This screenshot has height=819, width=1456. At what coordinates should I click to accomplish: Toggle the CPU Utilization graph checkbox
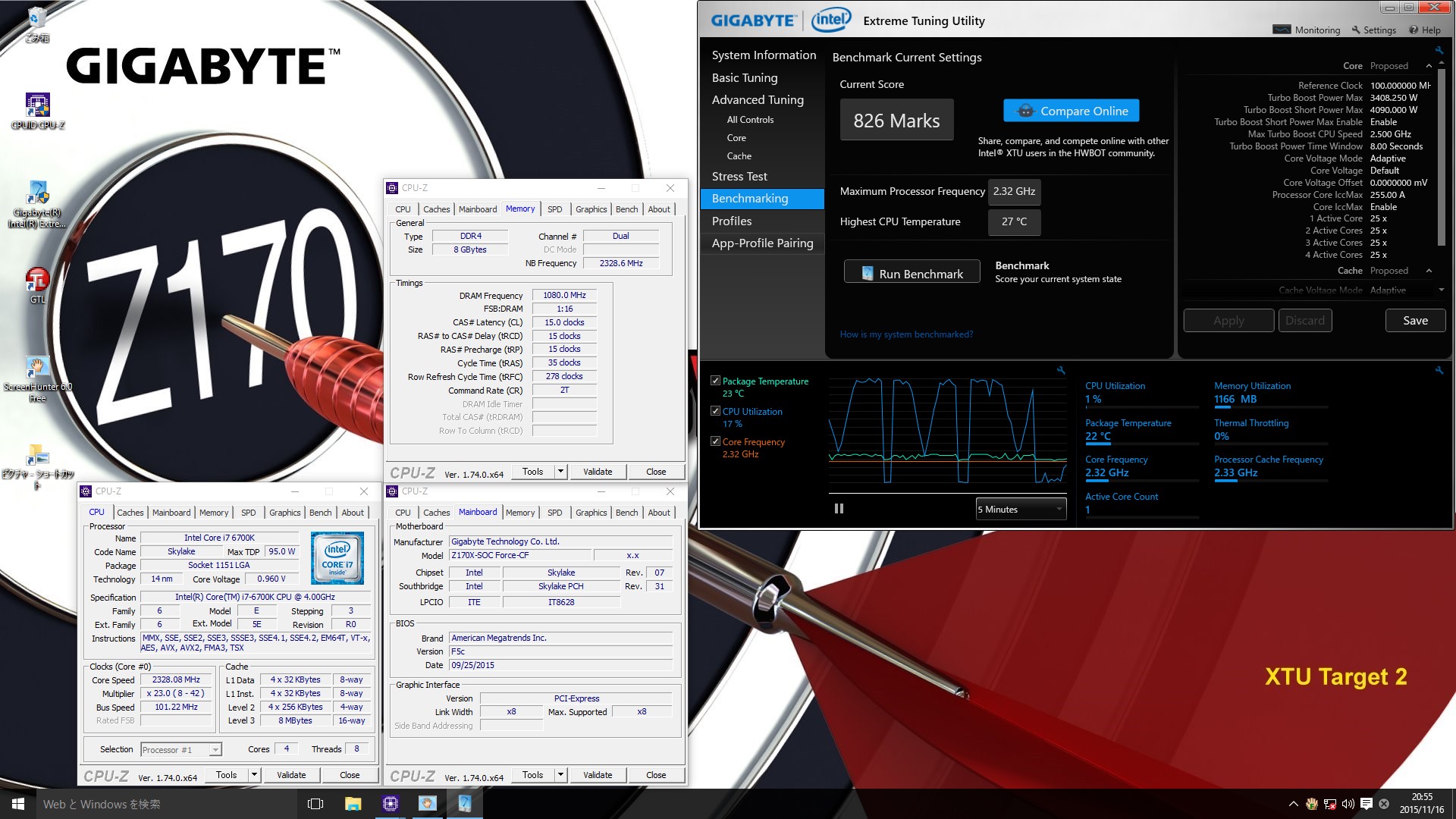tap(715, 411)
